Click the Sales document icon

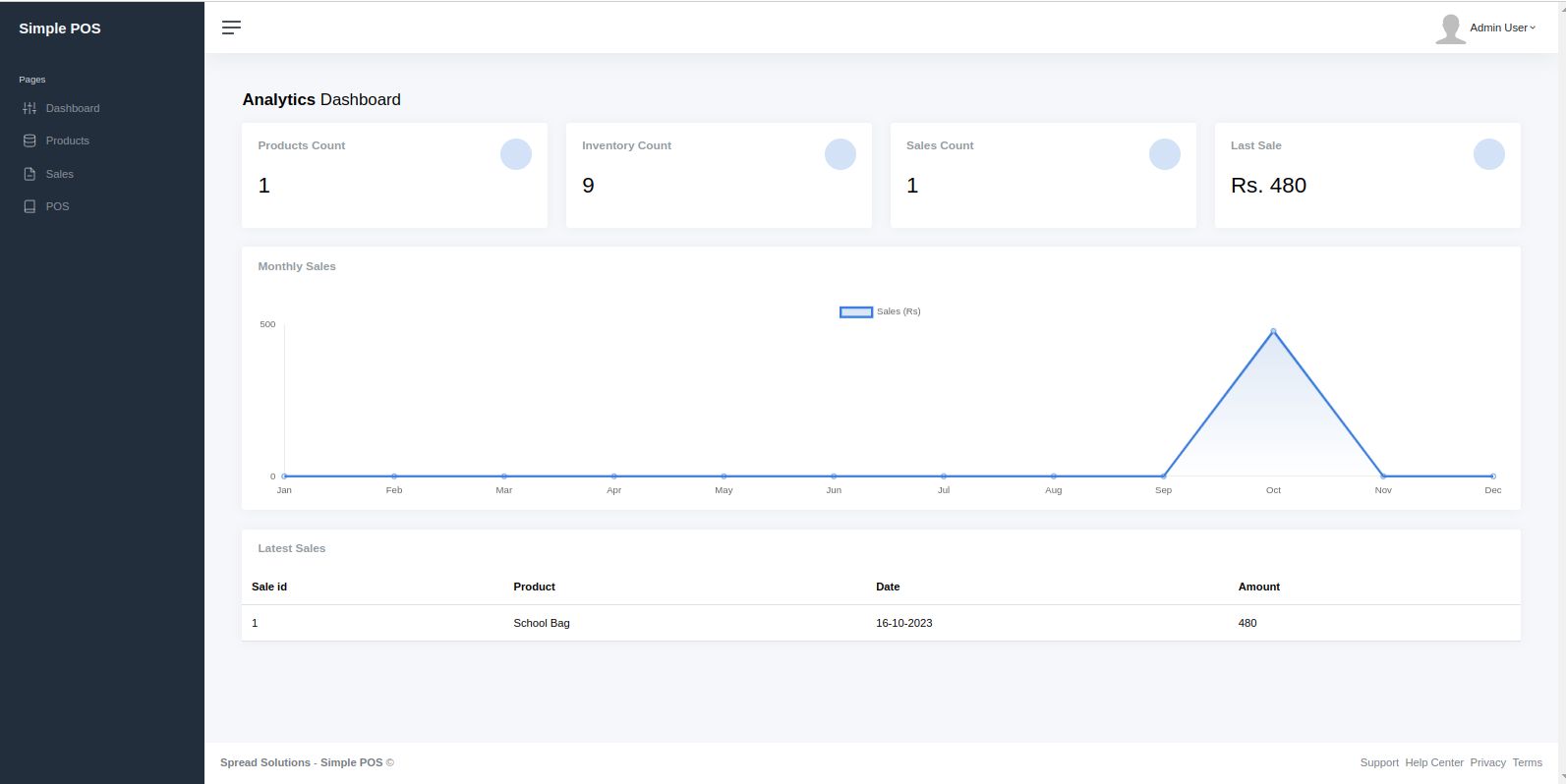pos(29,174)
